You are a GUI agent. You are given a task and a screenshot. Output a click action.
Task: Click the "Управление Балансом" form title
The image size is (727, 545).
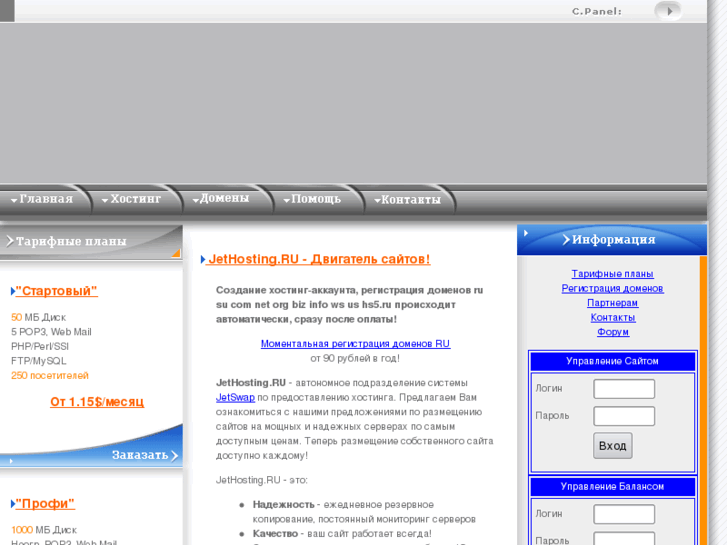click(x=612, y=486)
